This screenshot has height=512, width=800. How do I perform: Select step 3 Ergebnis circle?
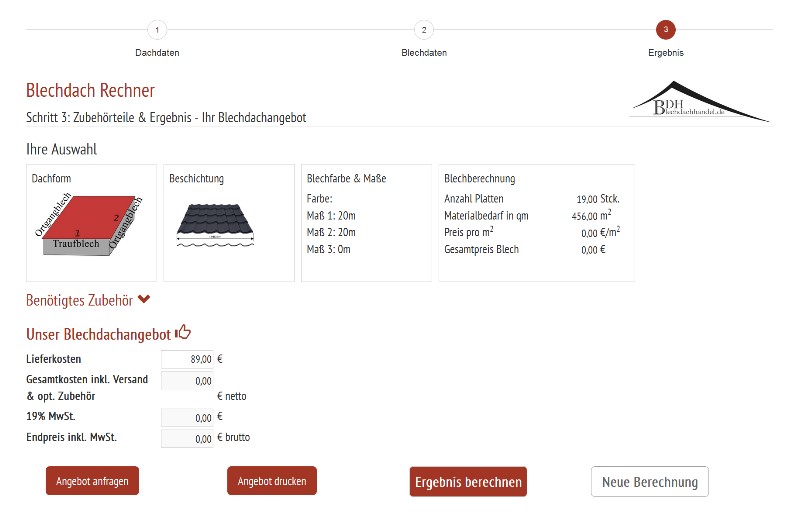tap(666, 30)
